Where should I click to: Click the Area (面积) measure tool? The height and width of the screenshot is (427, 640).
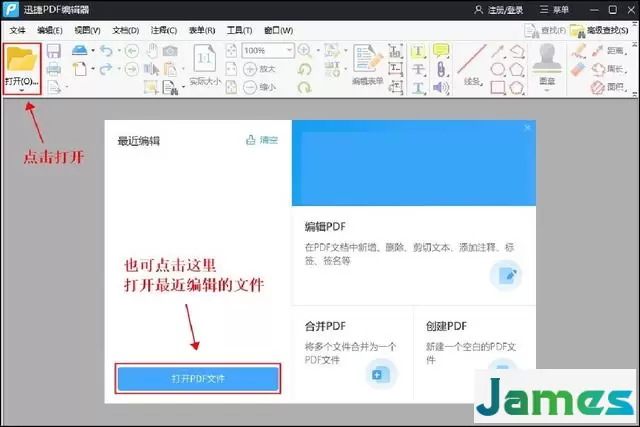tap(607, 87)
